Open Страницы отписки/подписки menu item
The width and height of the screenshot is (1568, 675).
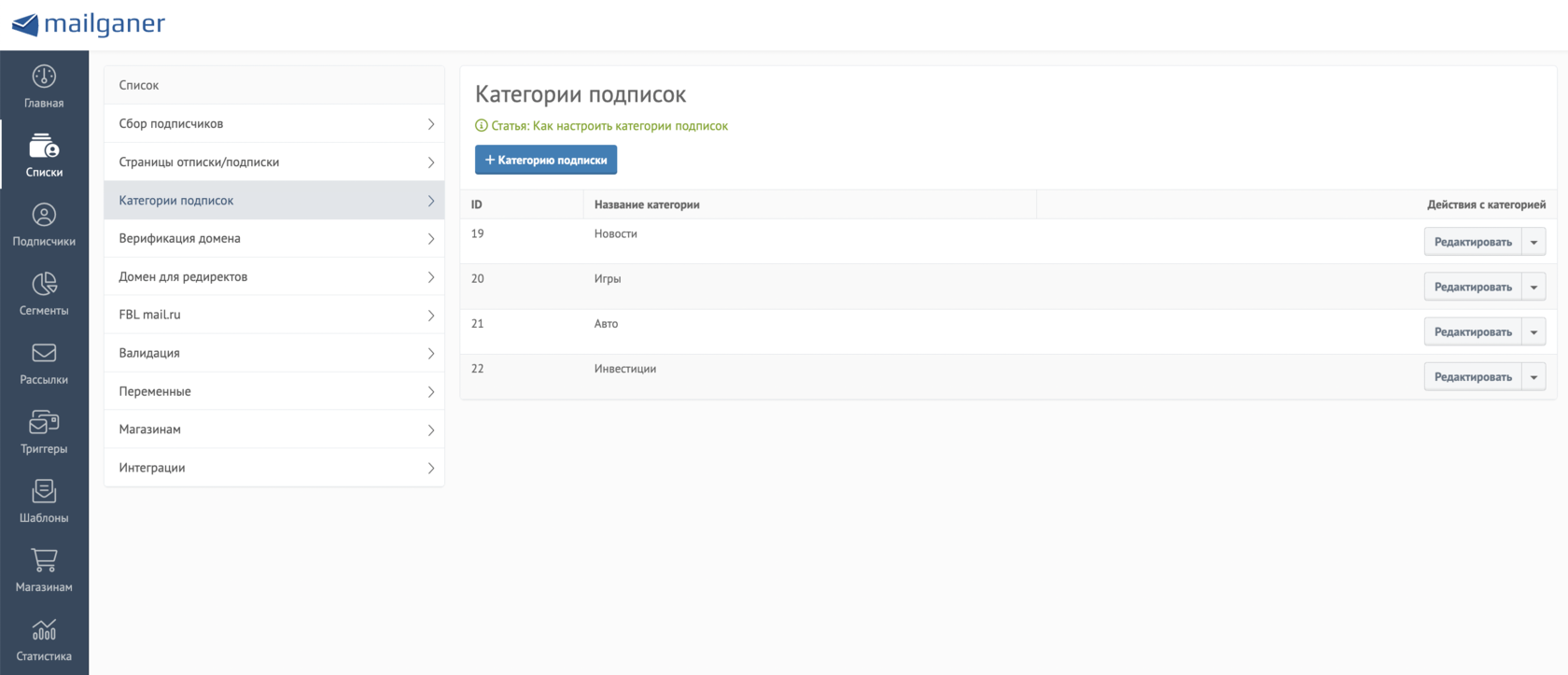273,162
